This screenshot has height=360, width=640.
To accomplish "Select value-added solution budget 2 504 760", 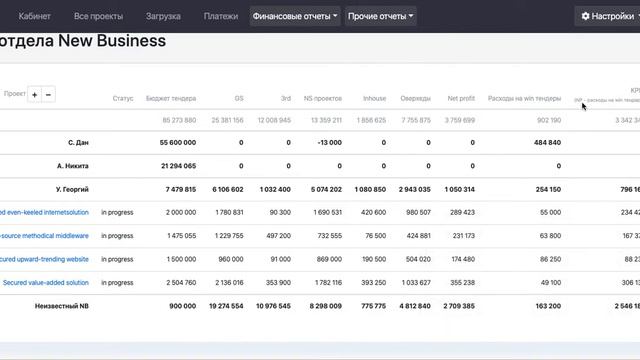I will click(x=181, y=282).
